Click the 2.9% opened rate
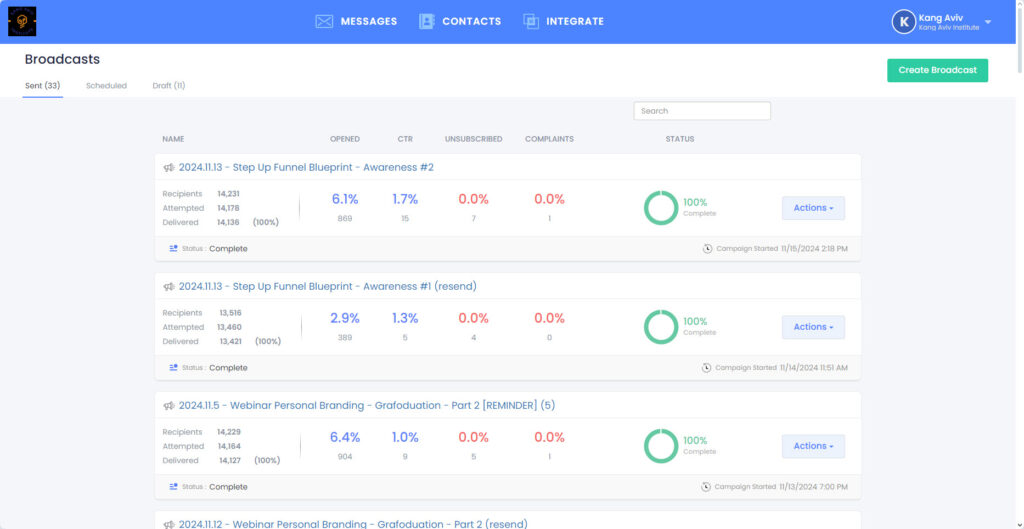Viewport: 1024px width, 529px height. (x=345, y=318)
